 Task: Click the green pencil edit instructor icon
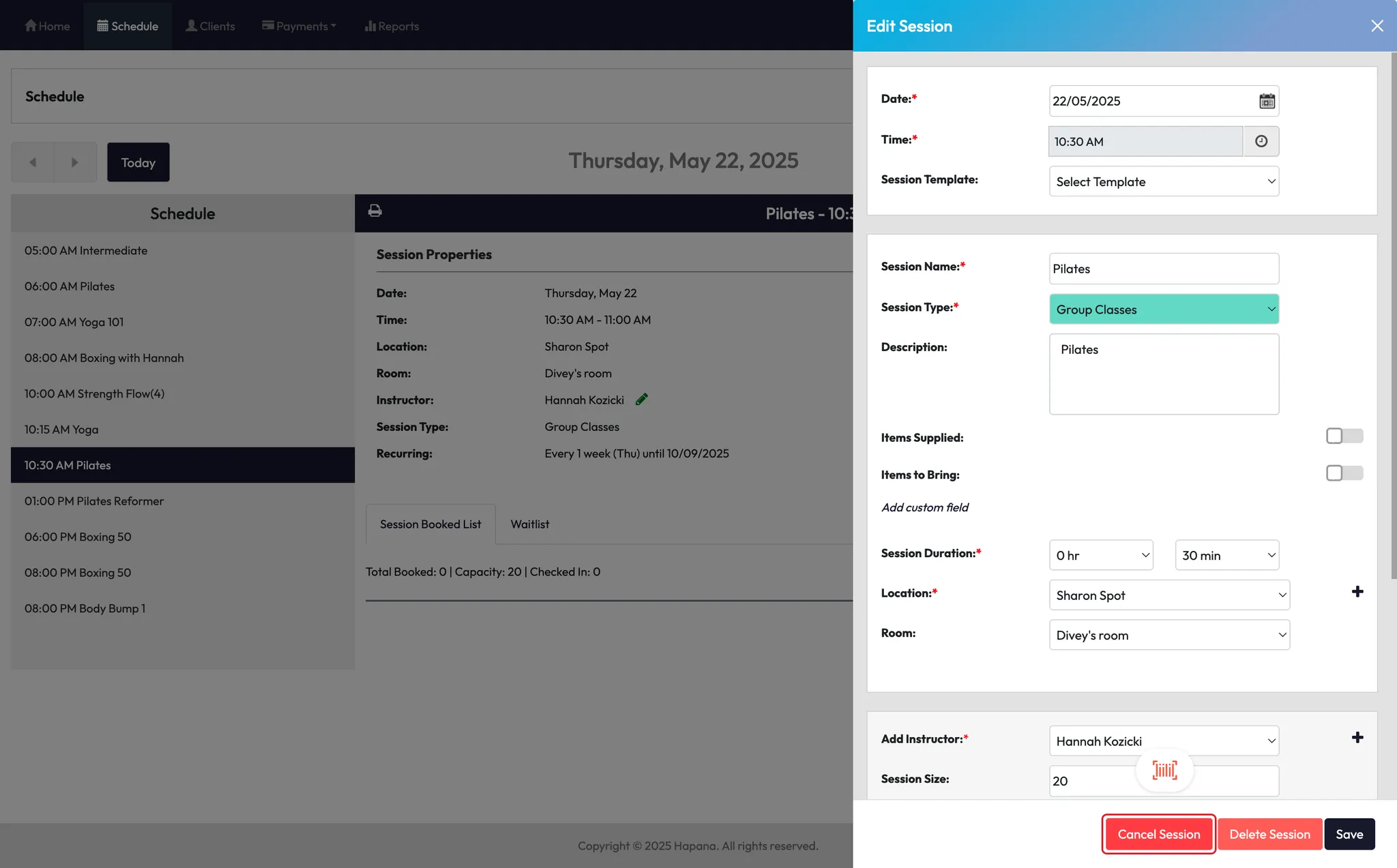point(642,400)
